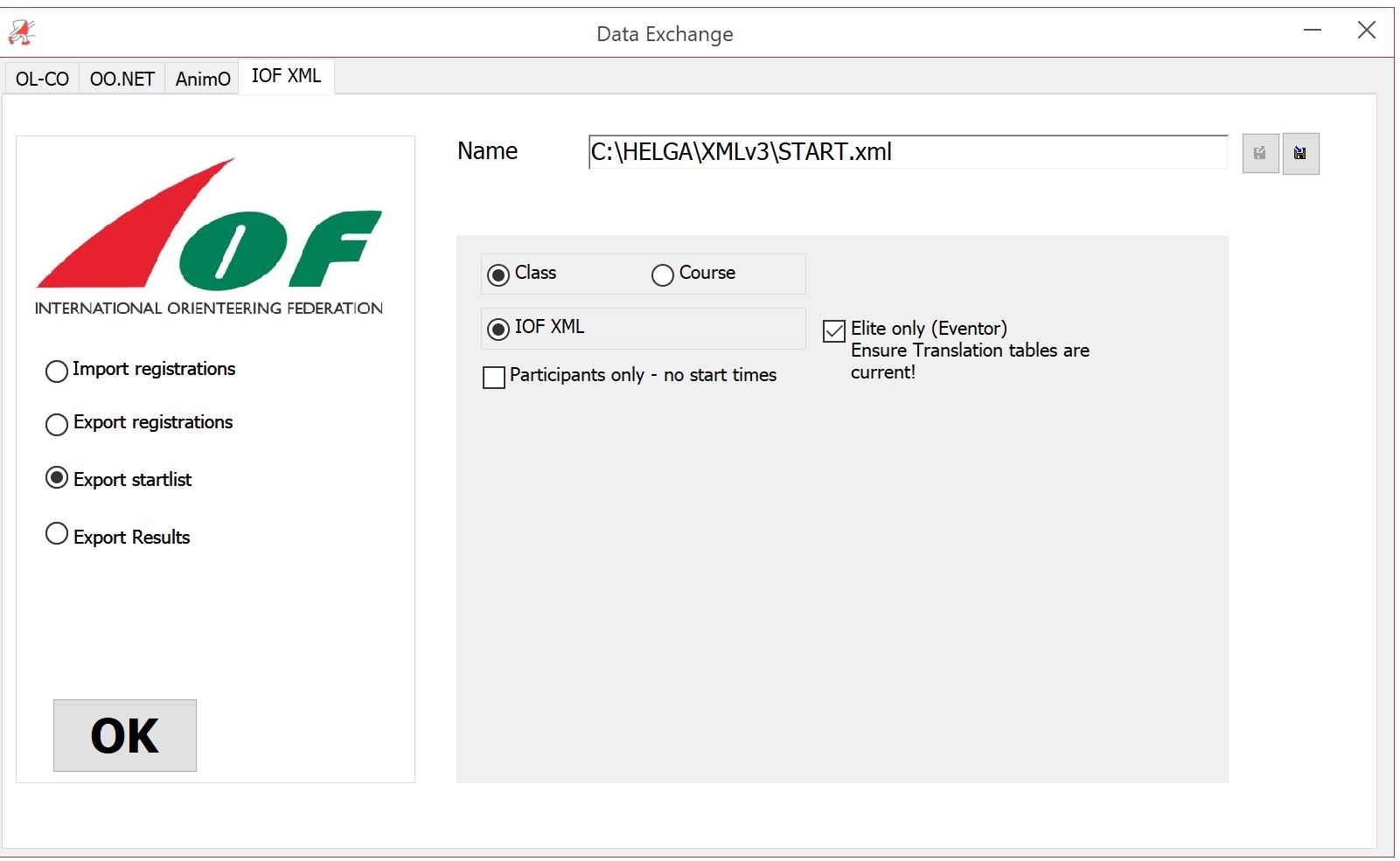
Task: Choose the Class radio button
Action: point(498,275)
